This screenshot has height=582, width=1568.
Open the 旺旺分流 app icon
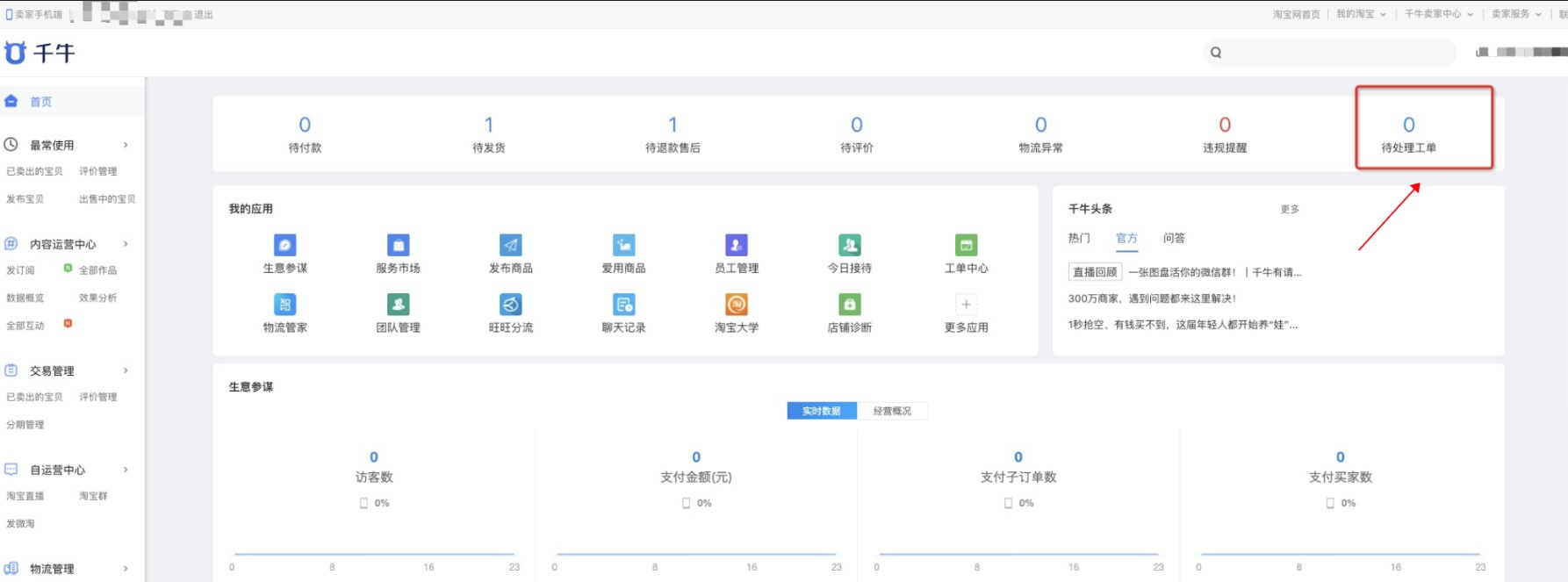511,305
